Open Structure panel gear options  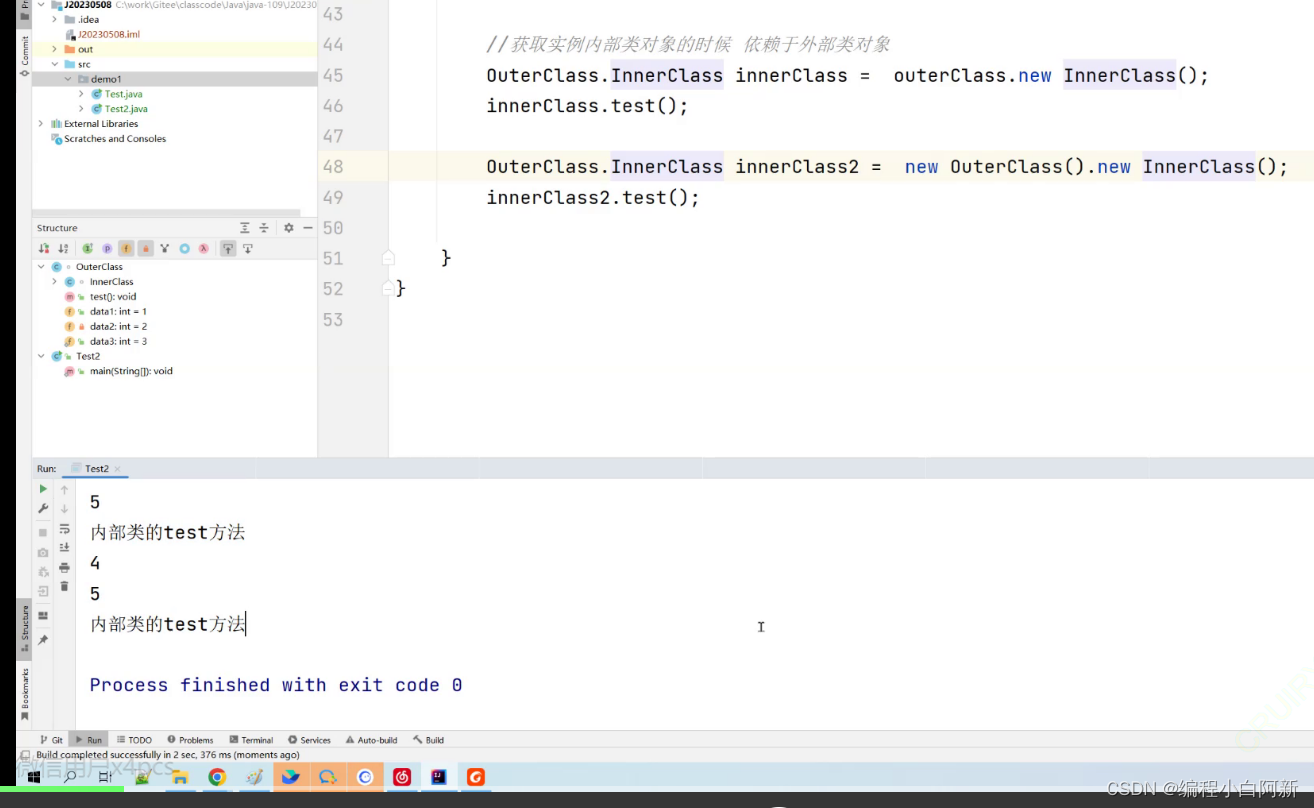pos(289,228)
